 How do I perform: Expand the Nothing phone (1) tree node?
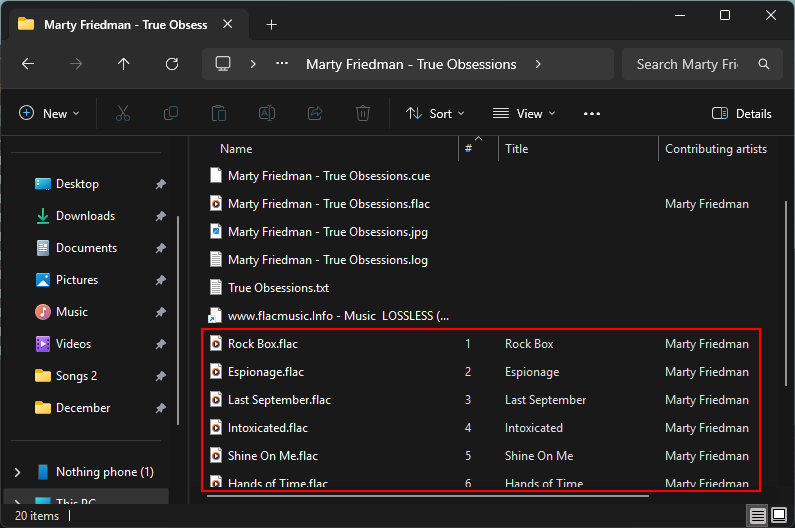18,472
